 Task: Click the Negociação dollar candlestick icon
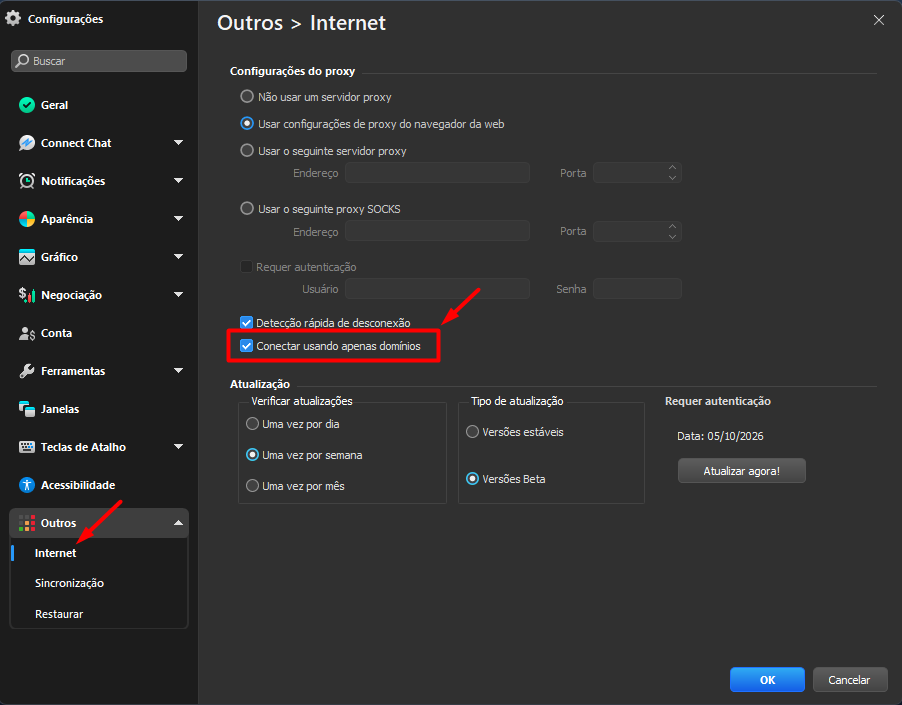26,295
